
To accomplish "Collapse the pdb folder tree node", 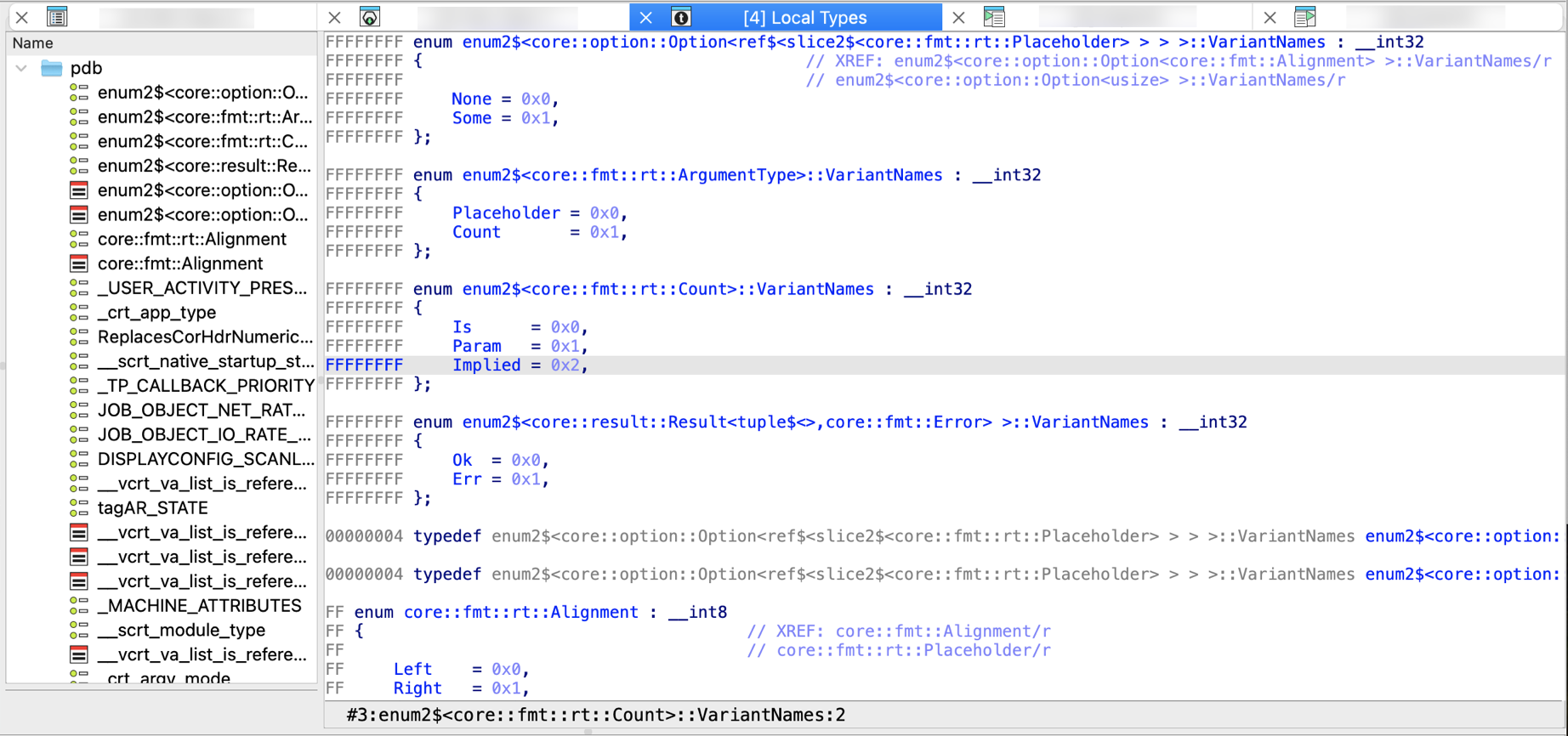I will tap(22, 68).
